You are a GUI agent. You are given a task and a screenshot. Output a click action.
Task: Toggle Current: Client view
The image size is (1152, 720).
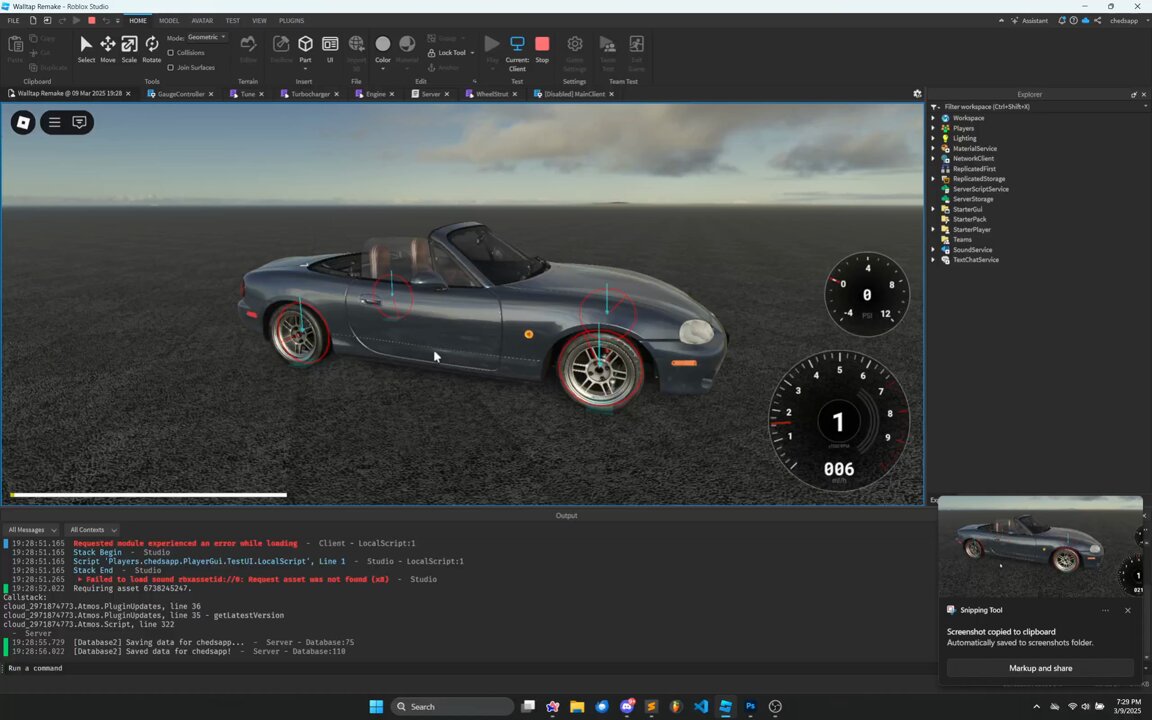pyautogui.click(x=517, y=53)
